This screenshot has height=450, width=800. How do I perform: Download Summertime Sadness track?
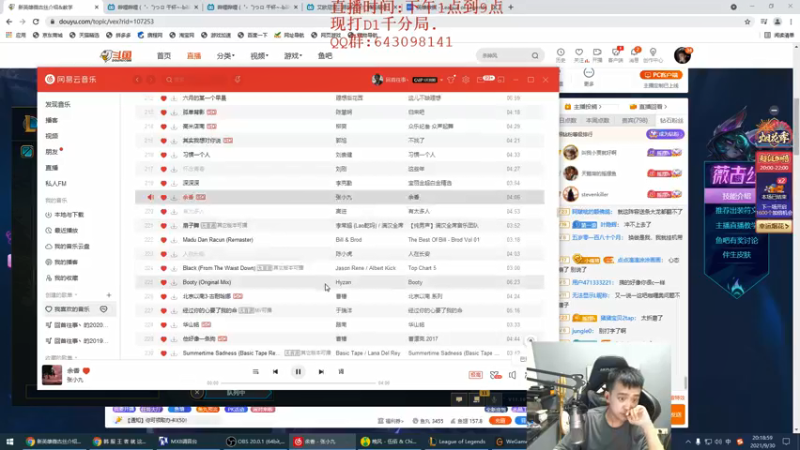[174, 353]
